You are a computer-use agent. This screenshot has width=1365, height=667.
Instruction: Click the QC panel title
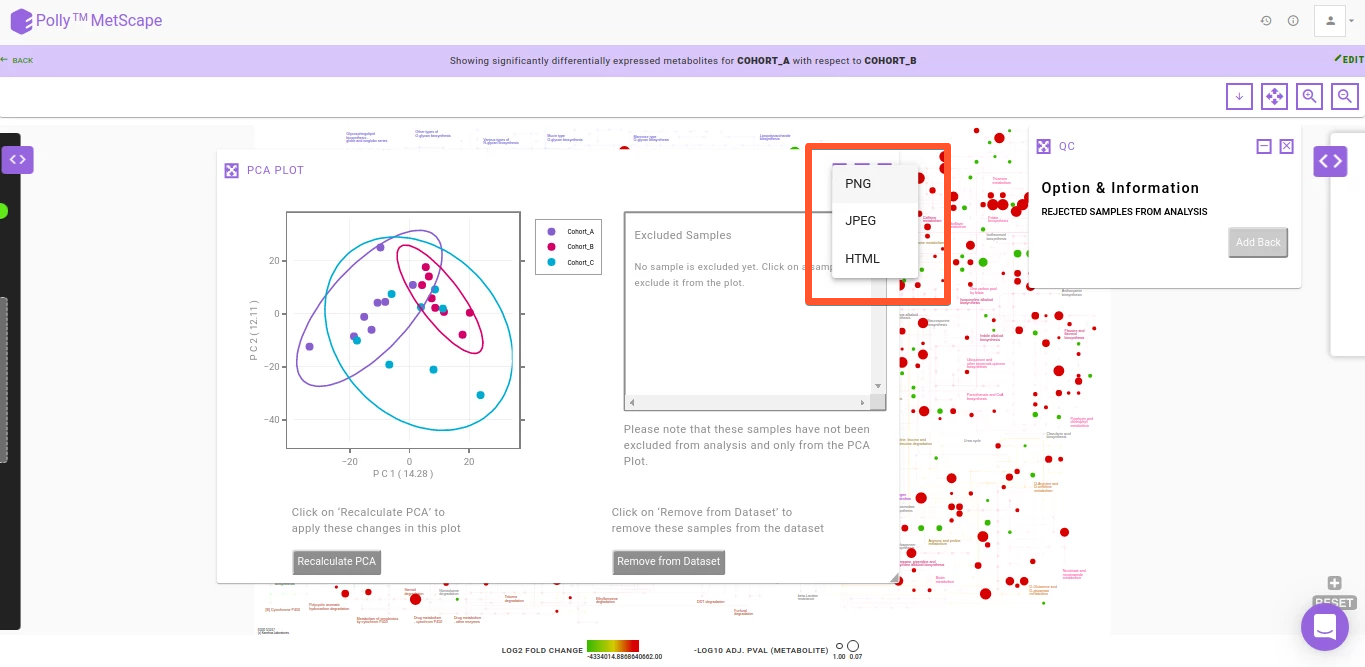1067,146
